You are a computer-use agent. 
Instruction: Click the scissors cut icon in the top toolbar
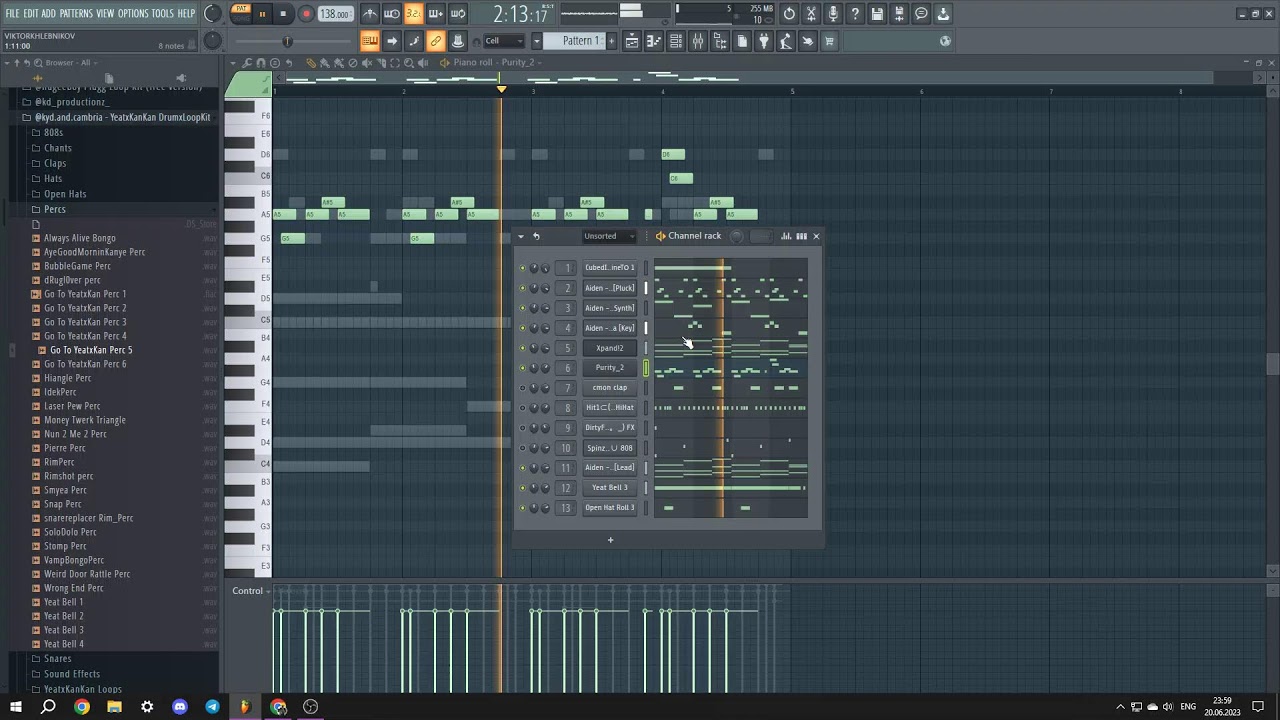pyautogui.click(x=811, y=14)
